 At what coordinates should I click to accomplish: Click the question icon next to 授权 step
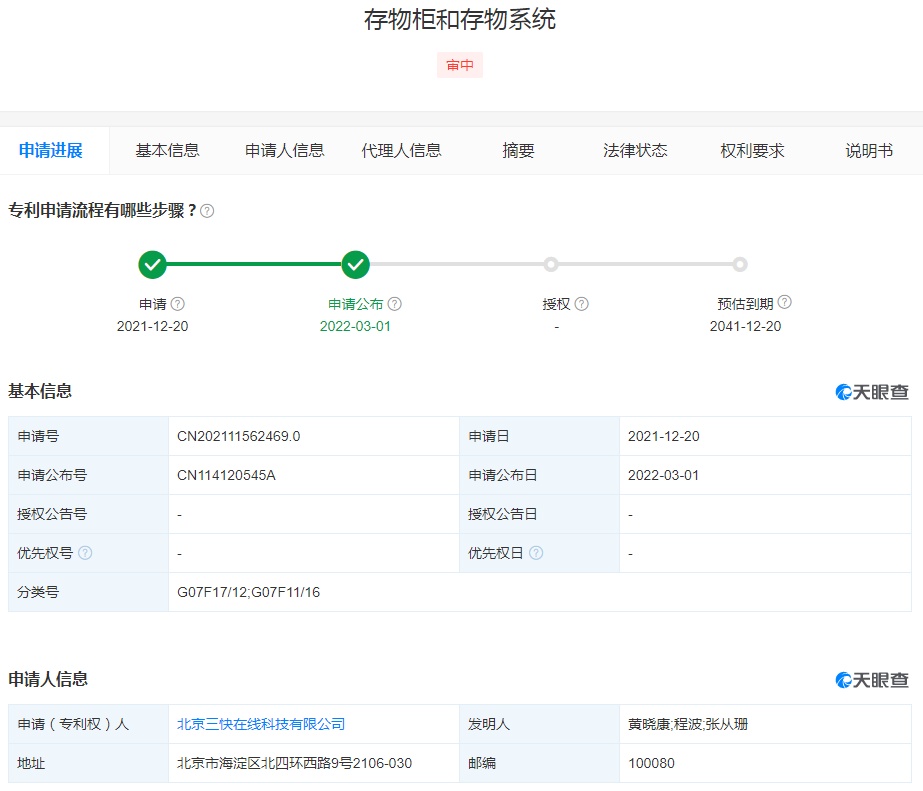(x=582, y=304)
